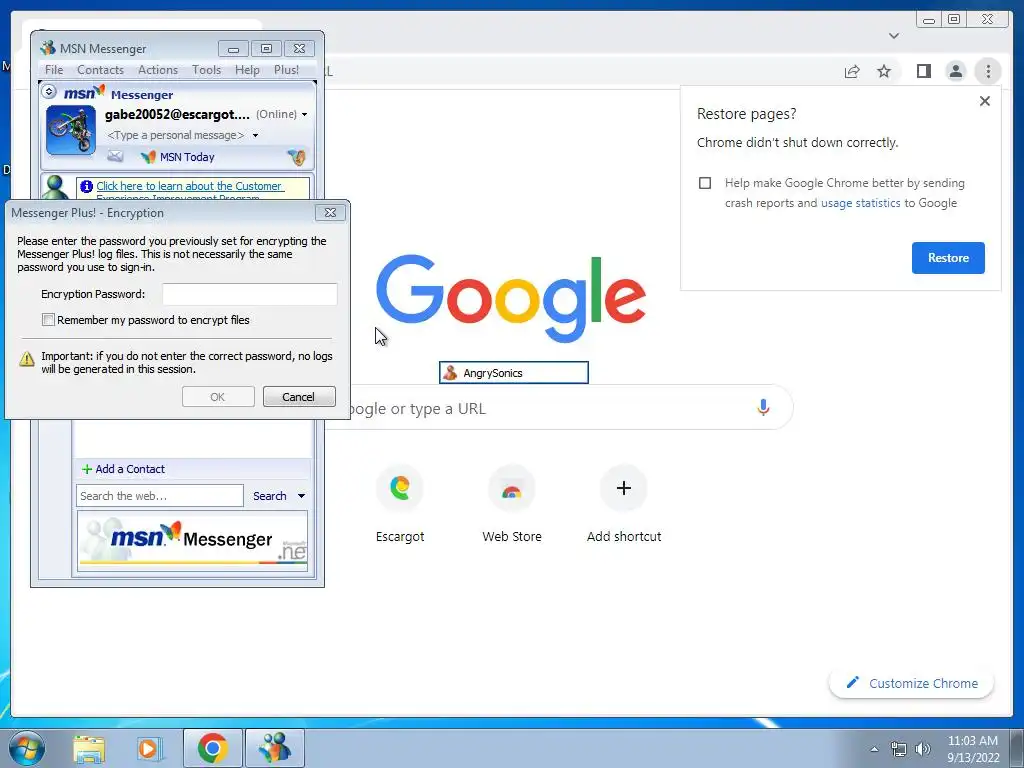Click the mail envelope icon in Messenger
This screenshot has height=768, width=1024.
pyautogui.click(x=115, y=156)
